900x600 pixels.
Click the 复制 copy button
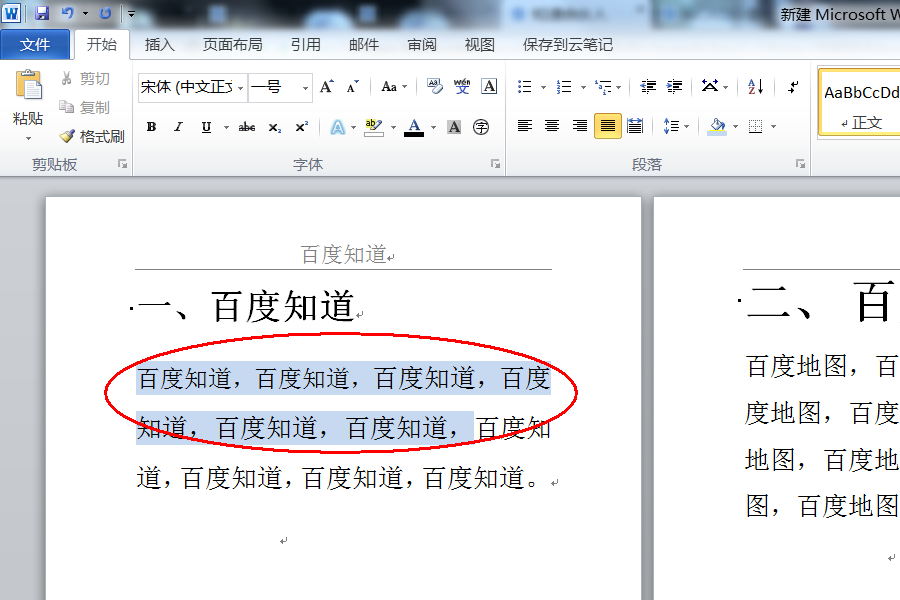tap(85, 107)
